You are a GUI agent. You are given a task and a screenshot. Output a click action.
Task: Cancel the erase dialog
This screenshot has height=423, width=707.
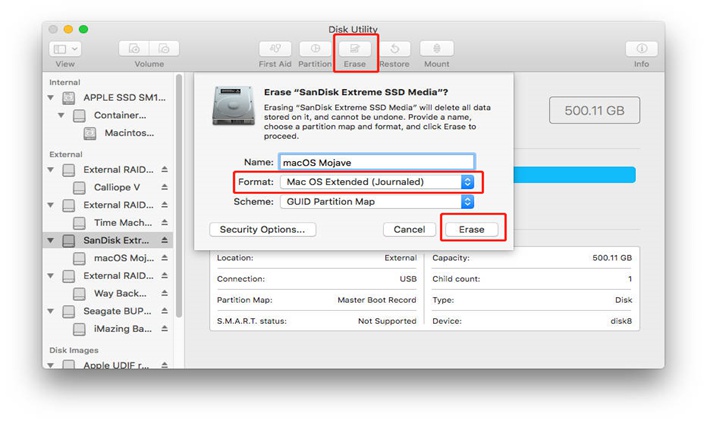(409, 230)
